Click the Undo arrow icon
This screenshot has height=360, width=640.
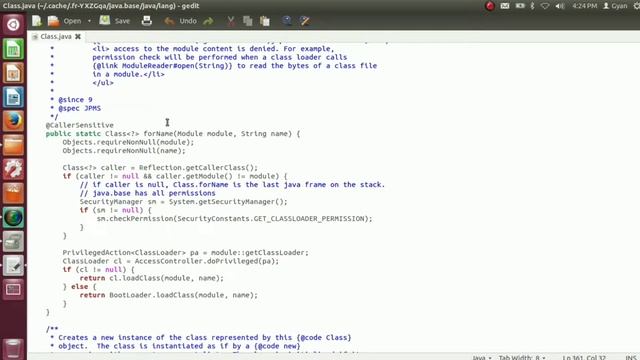tap(169, 21)
